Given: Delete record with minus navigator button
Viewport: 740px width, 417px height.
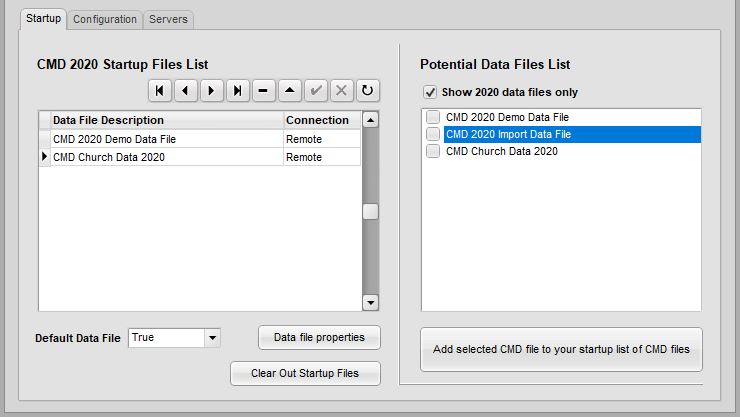Looking at the screenshot, I should point(264,91).
